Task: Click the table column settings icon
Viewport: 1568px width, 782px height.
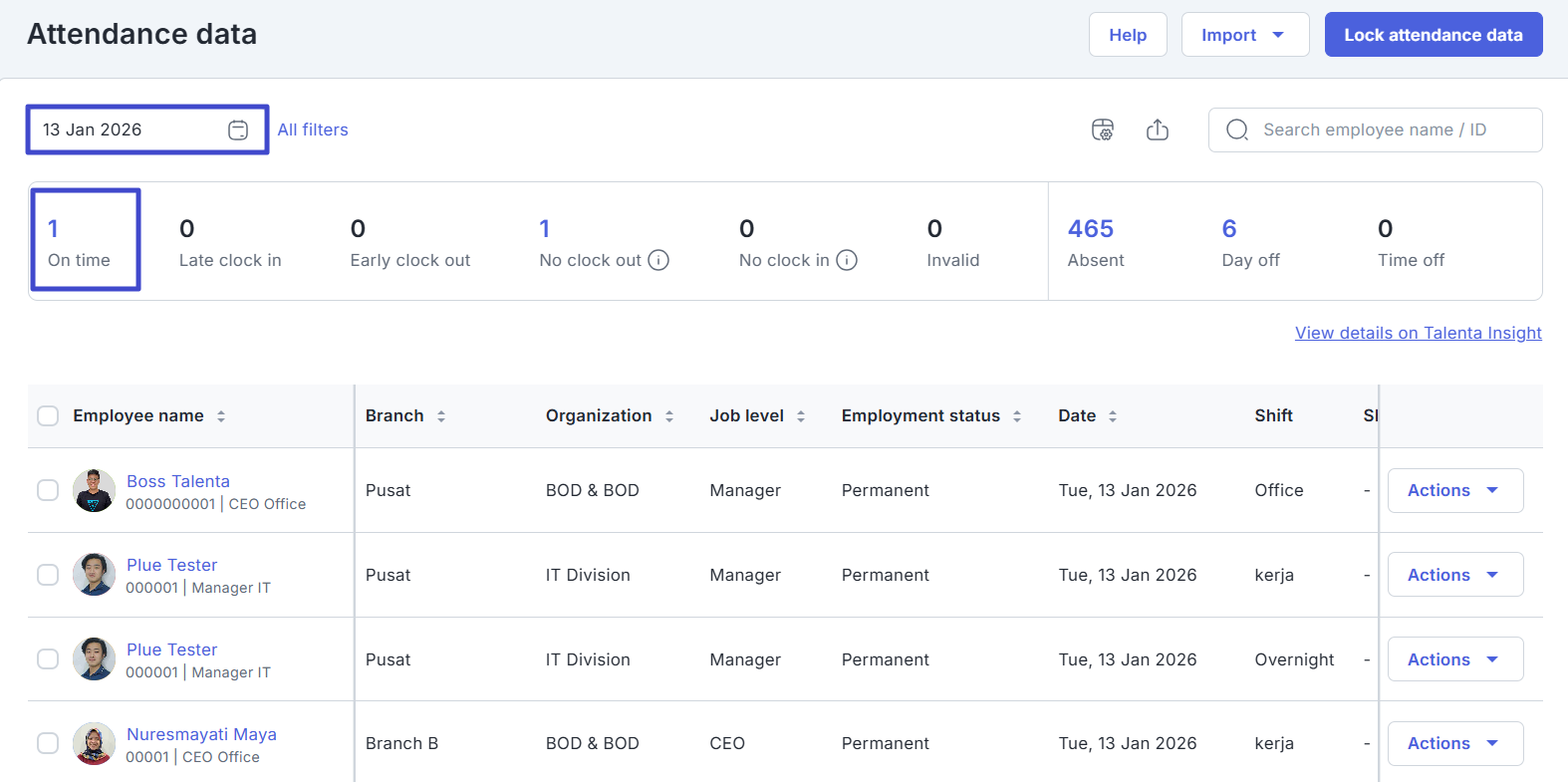Action: 1103,130
